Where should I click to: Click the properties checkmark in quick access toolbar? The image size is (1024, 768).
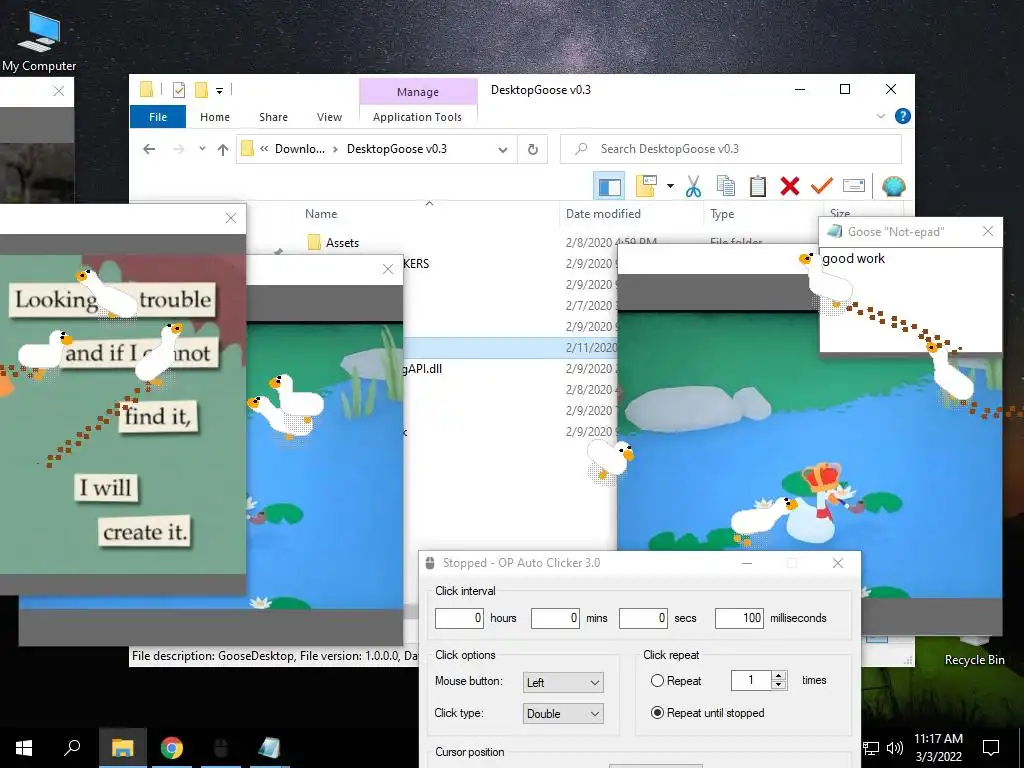point(178,90)
